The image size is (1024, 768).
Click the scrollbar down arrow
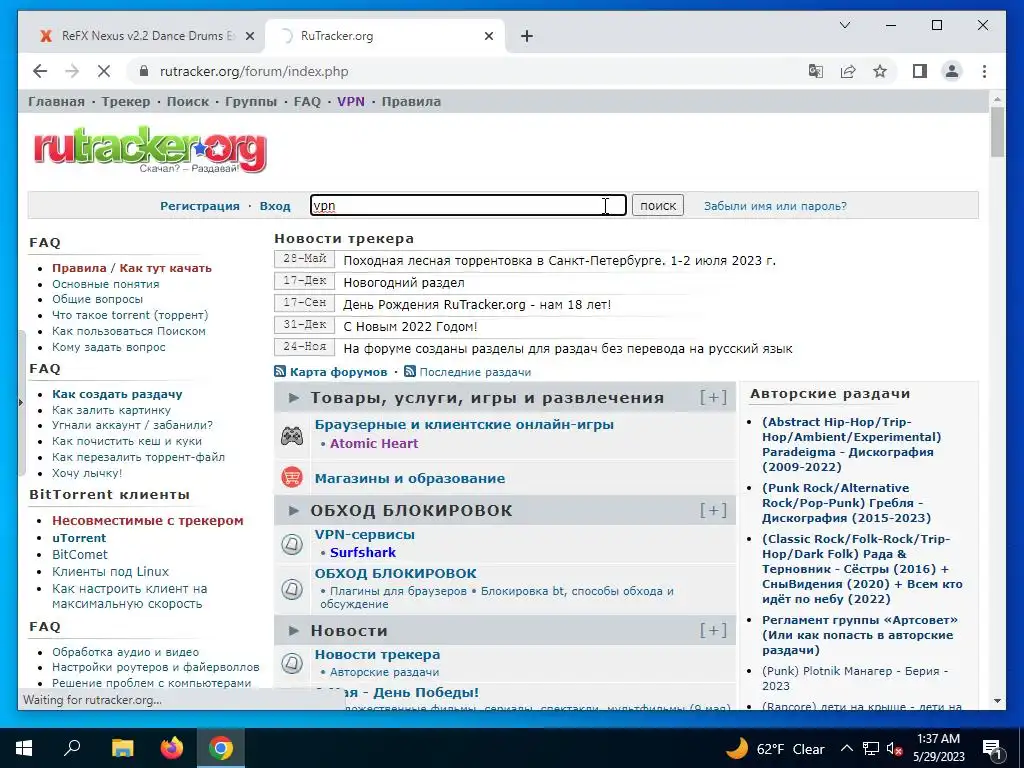(997, 701)
